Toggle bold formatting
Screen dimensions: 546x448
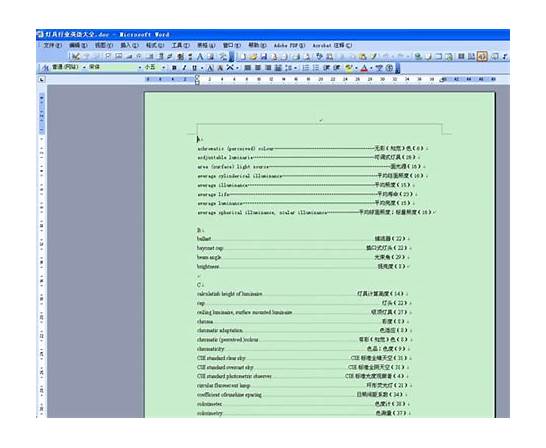point(174,68)
